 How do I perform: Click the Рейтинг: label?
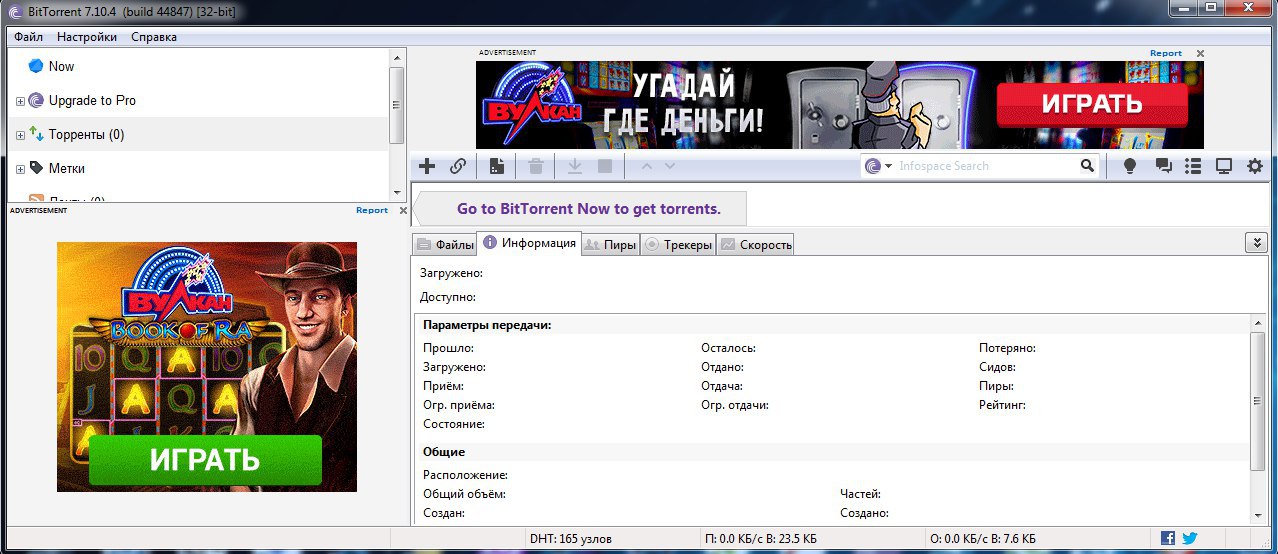[x=1002, y=405]
